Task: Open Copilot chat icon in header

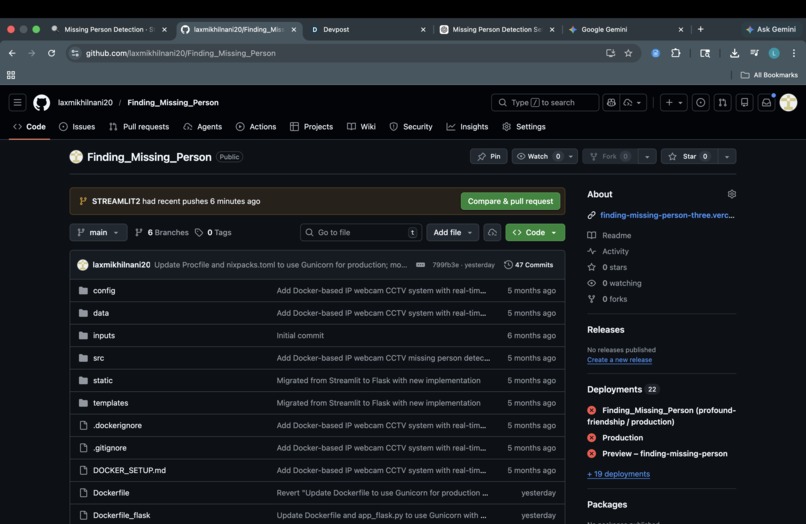Action: (x=611, y=103)
